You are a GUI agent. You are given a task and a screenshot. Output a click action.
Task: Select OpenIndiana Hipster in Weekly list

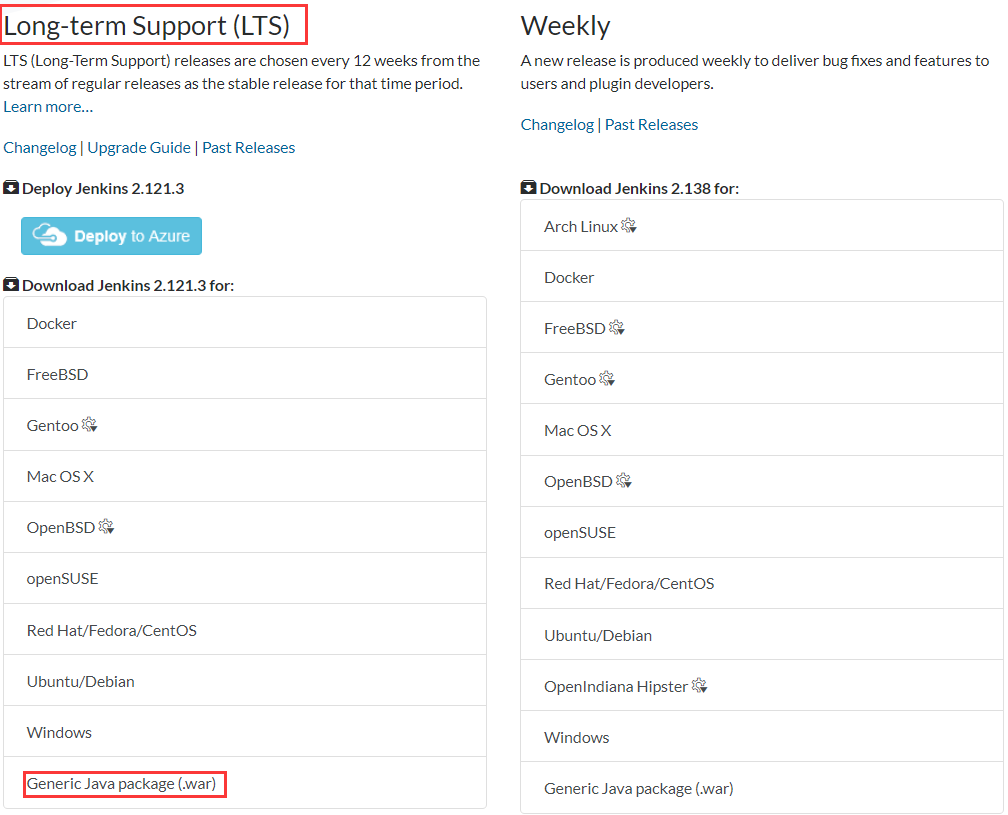tap(762, 686)
